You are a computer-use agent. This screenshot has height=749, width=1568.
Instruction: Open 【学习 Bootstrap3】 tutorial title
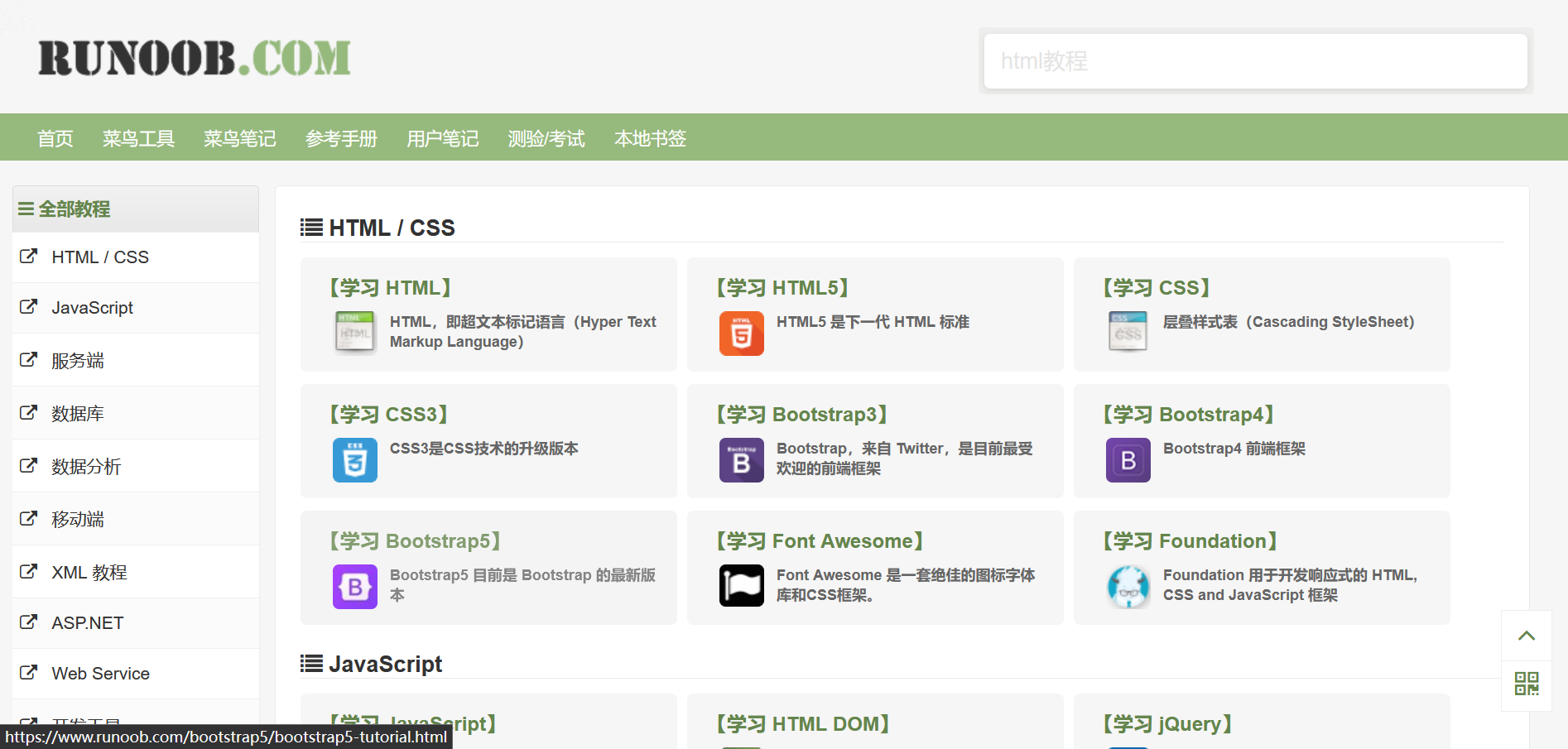click(x=802, y=415)
